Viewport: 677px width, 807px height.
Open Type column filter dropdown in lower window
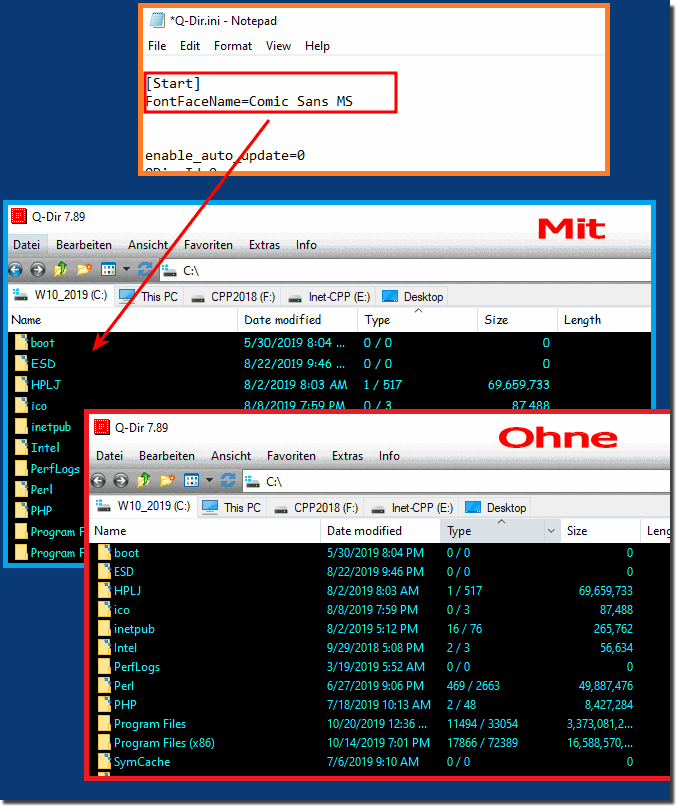tap(551, 531)
